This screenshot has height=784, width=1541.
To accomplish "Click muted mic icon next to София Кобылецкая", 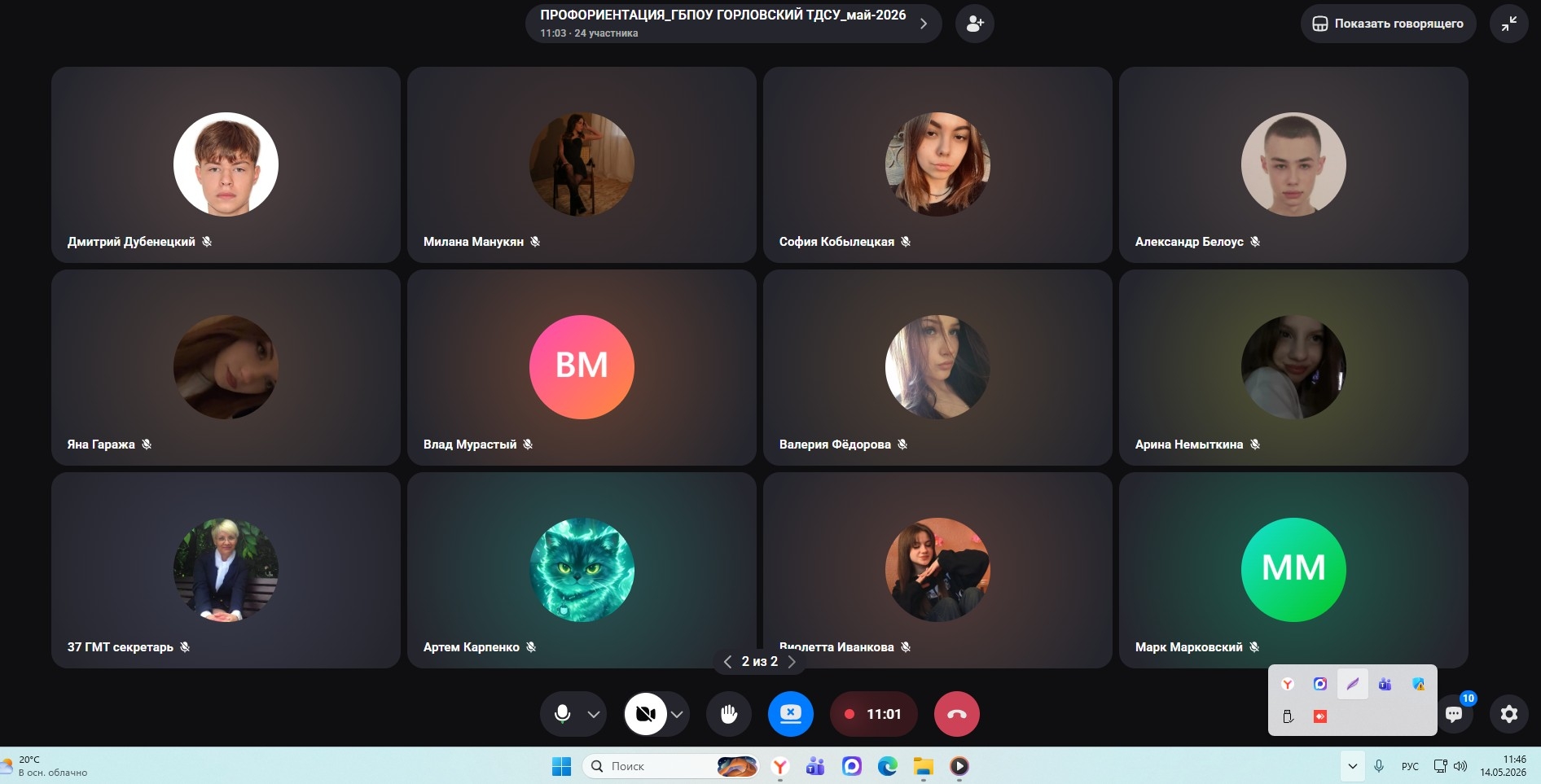I will 906,242.
